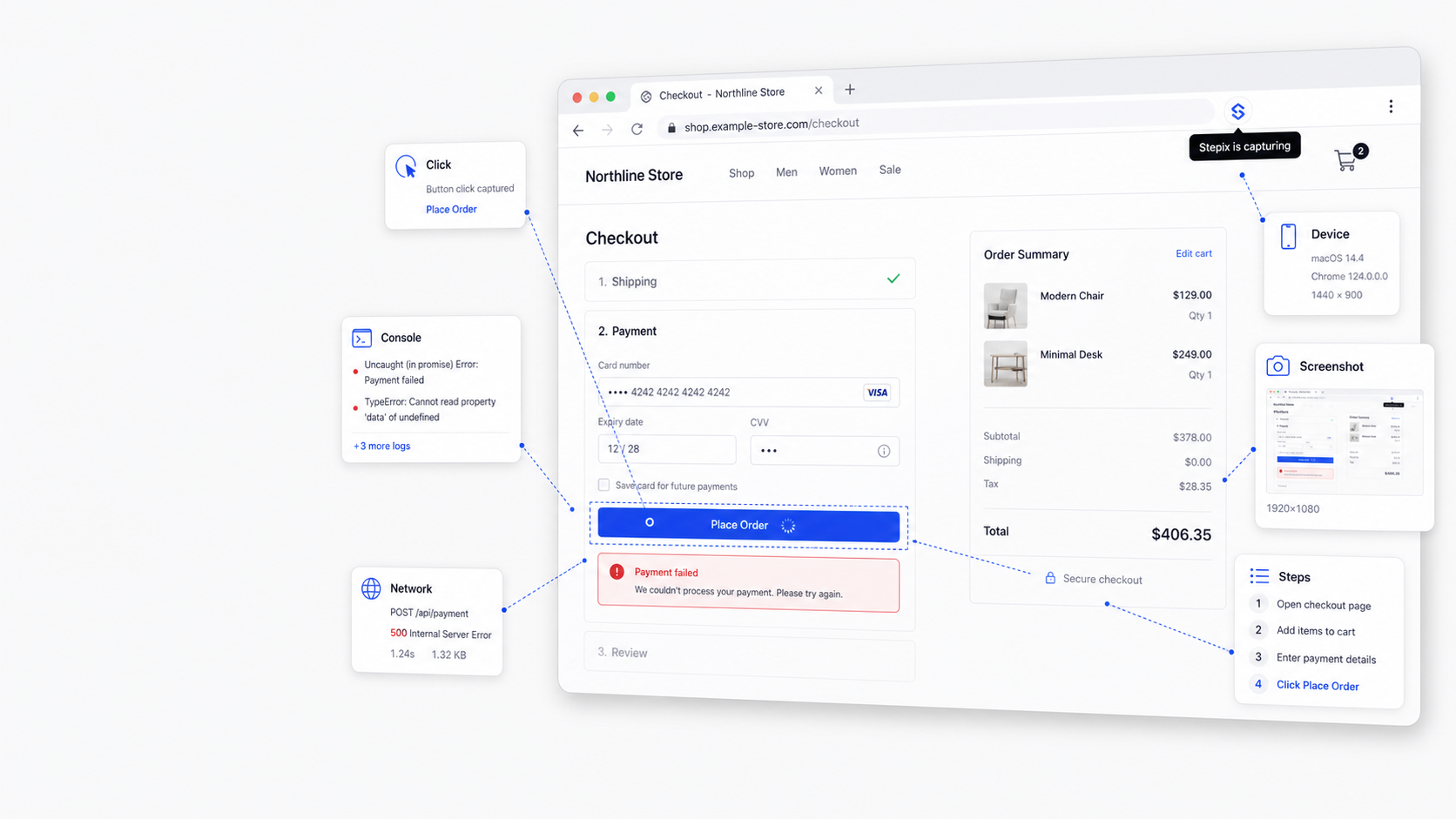The image size is (1456, 819).
Task: Click the browser back arrow
Action: point(578,131)
